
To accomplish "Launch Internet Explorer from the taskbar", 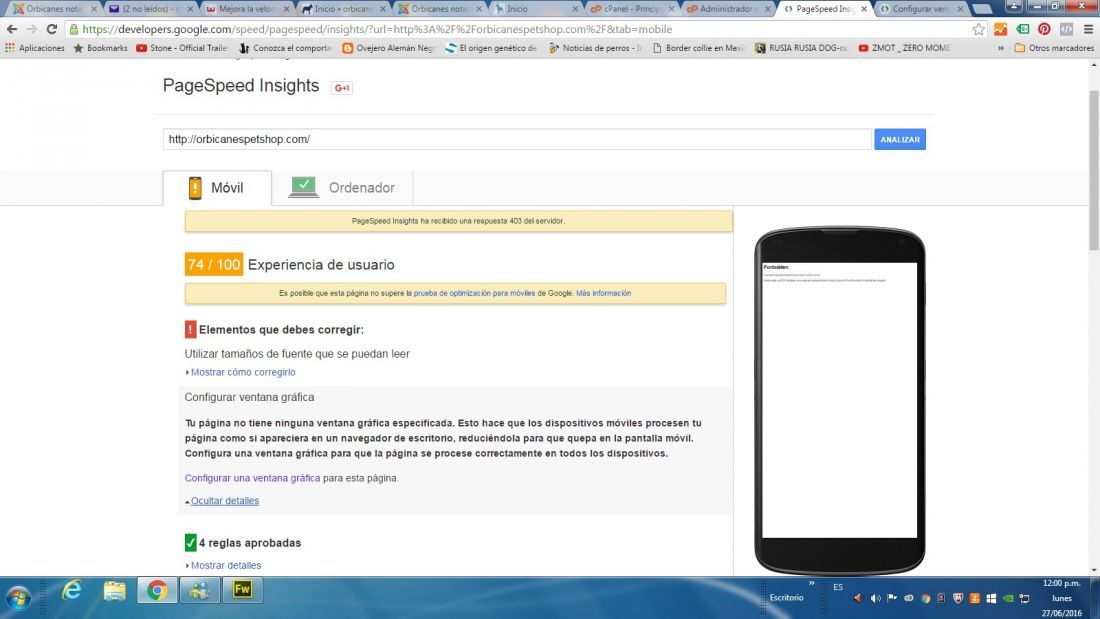I will coord(72,591).
